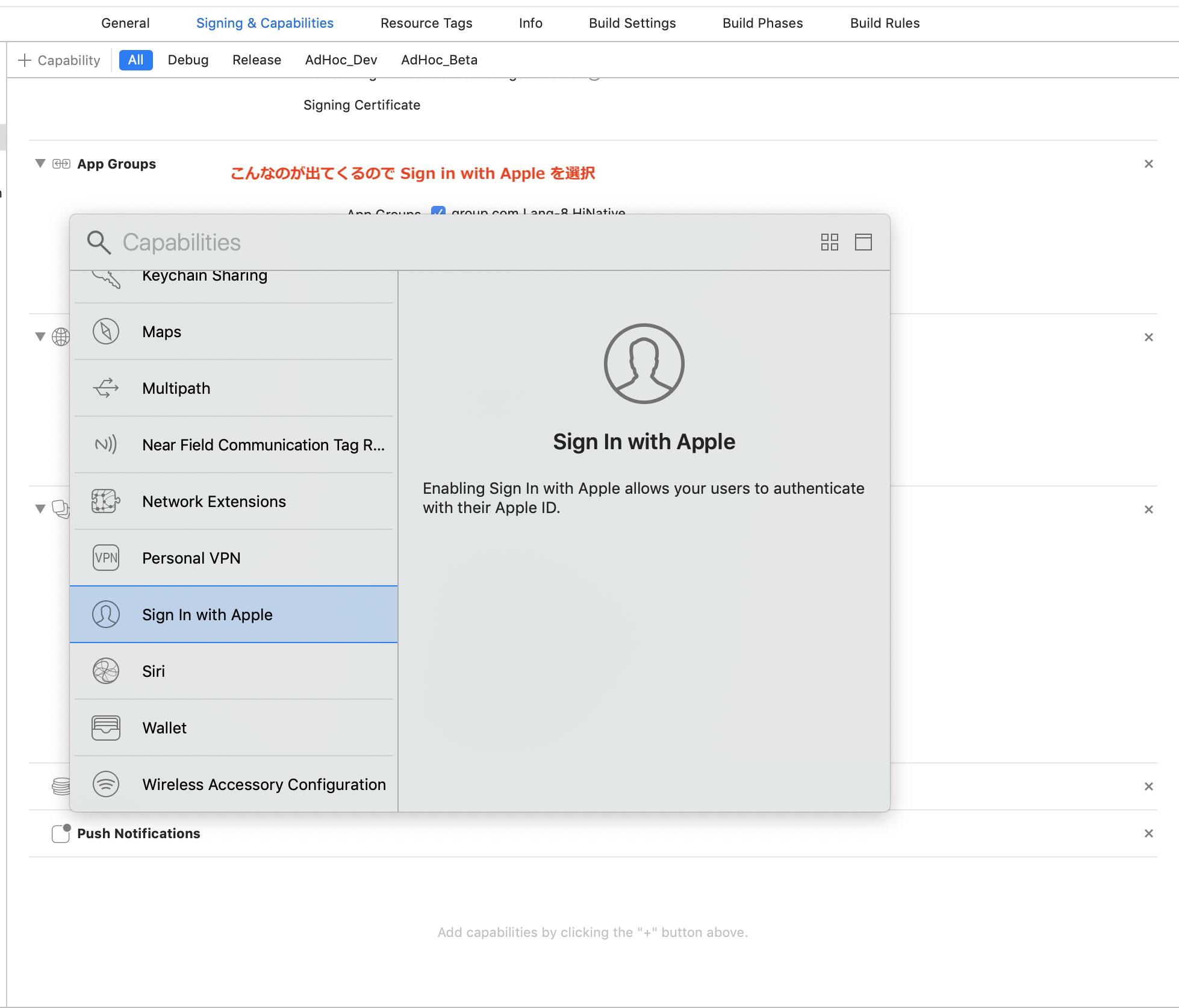Viewport: 1179px width, 1008px height.
Task: Select the Siri icon in list
Action: pyautogui.click(x=106, y=671)
